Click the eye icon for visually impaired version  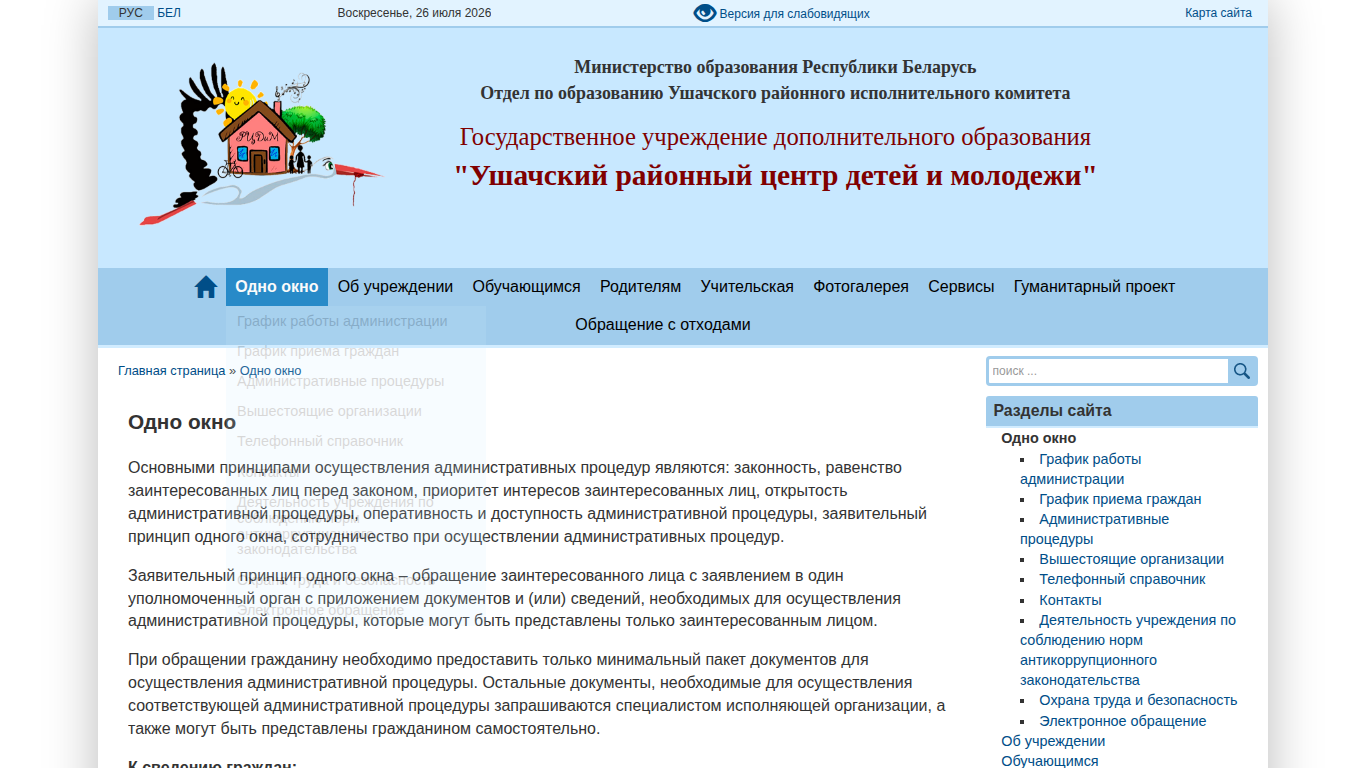point(705,13)
